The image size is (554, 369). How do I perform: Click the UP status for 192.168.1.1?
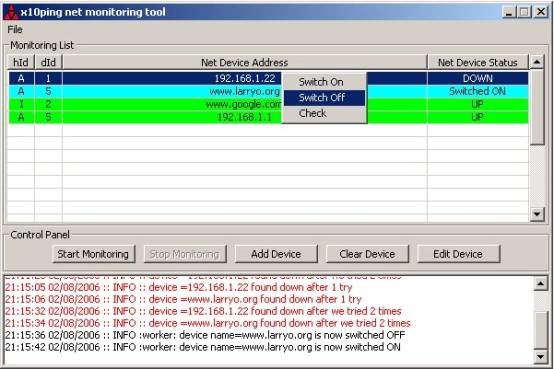click(x=478, y=117)
